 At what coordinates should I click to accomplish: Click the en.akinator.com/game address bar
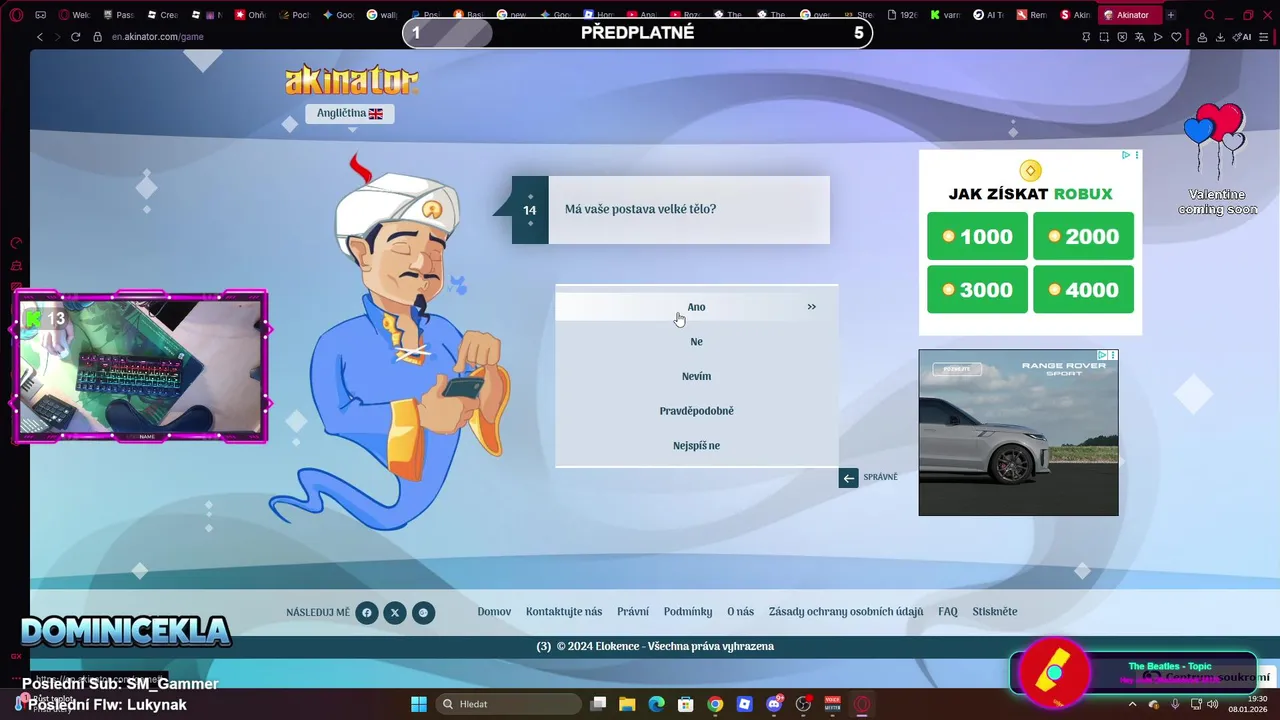[x=157, y=37]
